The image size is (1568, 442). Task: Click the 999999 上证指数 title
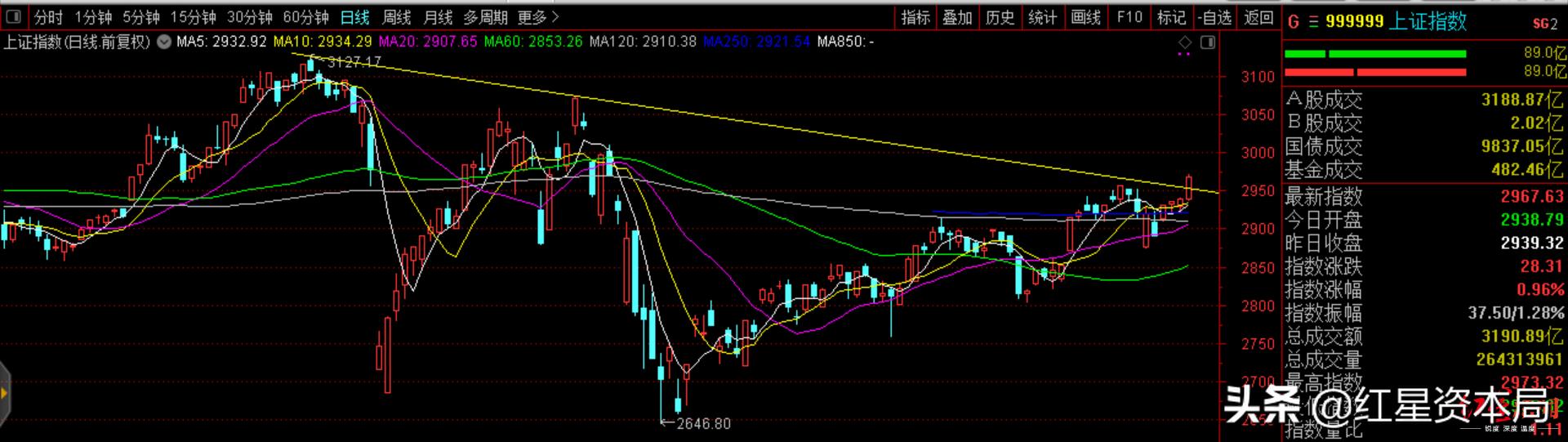(x=1396, y=22)
